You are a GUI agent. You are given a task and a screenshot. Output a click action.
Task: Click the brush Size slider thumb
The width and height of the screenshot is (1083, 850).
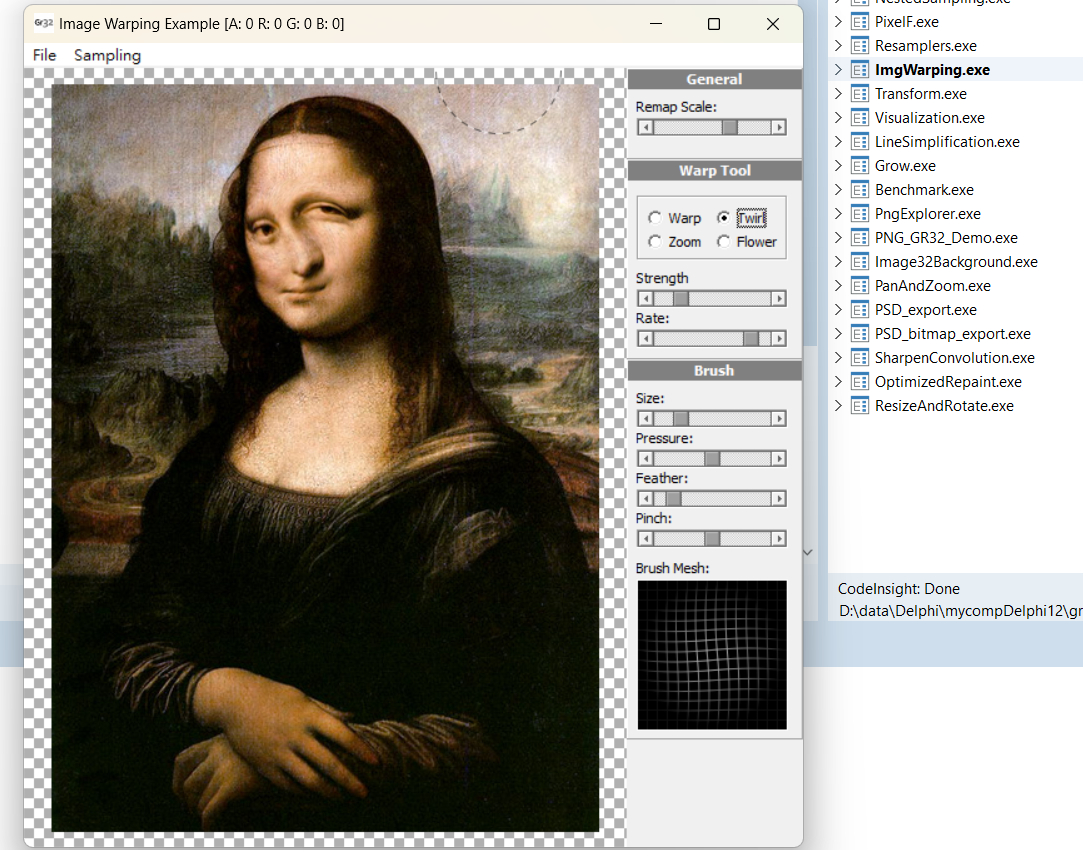tap(681, 418)
